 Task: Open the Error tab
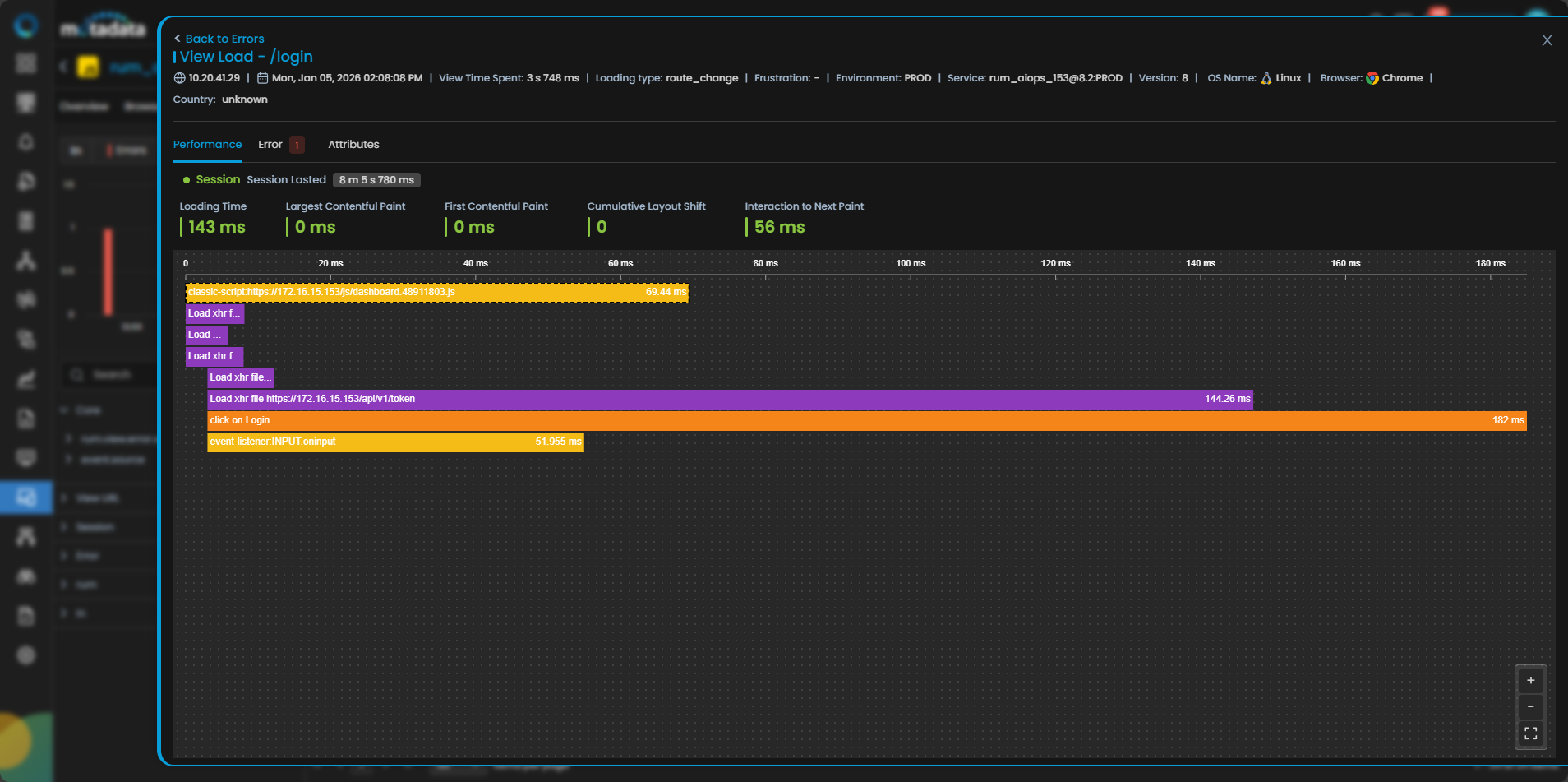point(270,145)
